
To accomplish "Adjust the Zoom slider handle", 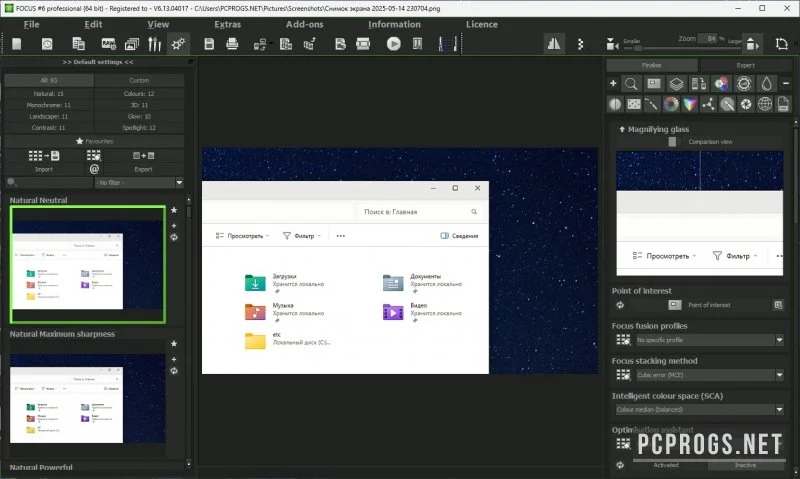I will tap(638, 48).
